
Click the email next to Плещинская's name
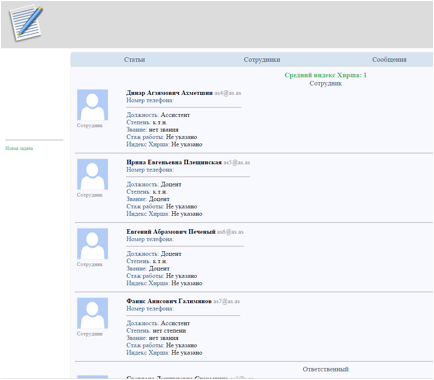coord(237,163)
